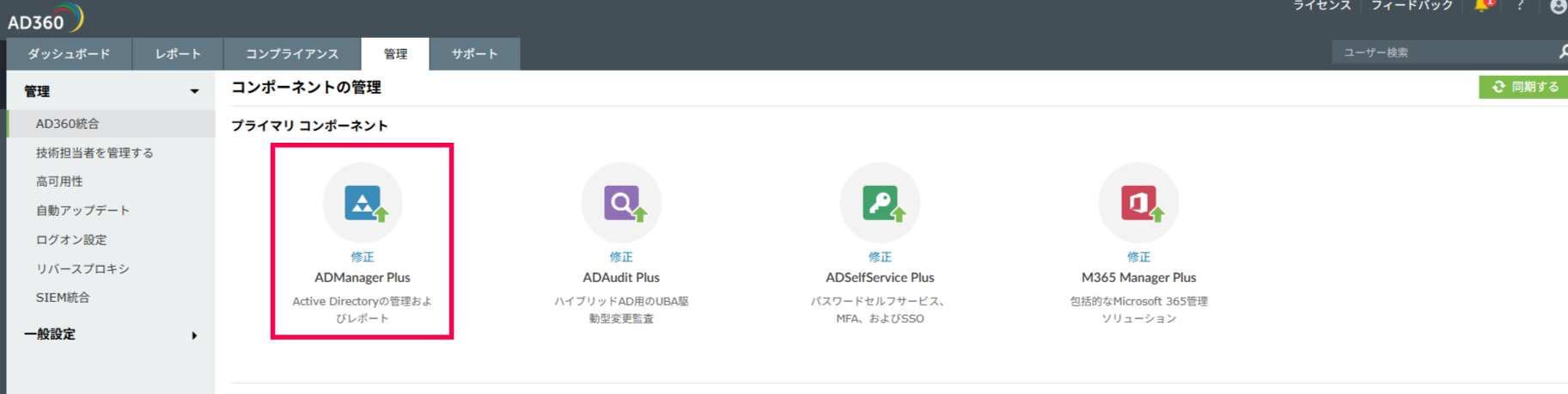Open the ADSelfService Plus key icon
This screenshot has width=1568, height=394.
tap(880, 203)
